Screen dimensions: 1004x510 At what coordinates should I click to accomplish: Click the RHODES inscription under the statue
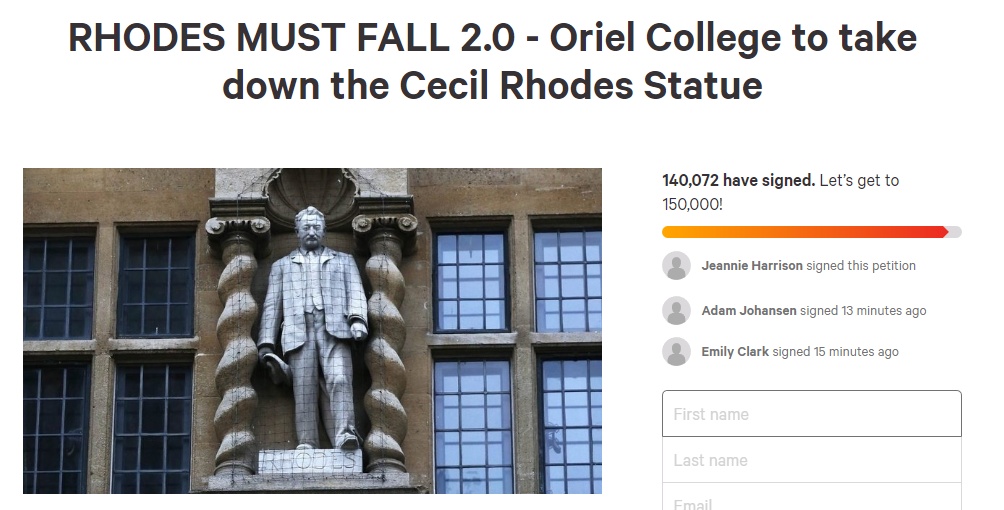point(310,461)
